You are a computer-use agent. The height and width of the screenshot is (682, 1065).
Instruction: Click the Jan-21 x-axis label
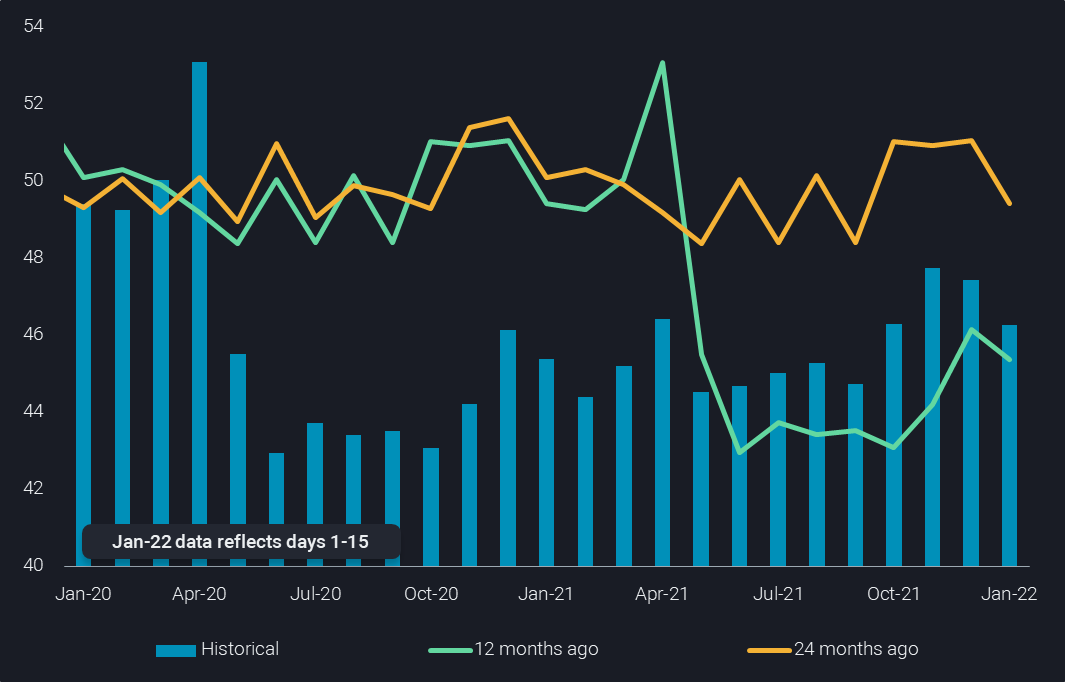tap(546, 594)
